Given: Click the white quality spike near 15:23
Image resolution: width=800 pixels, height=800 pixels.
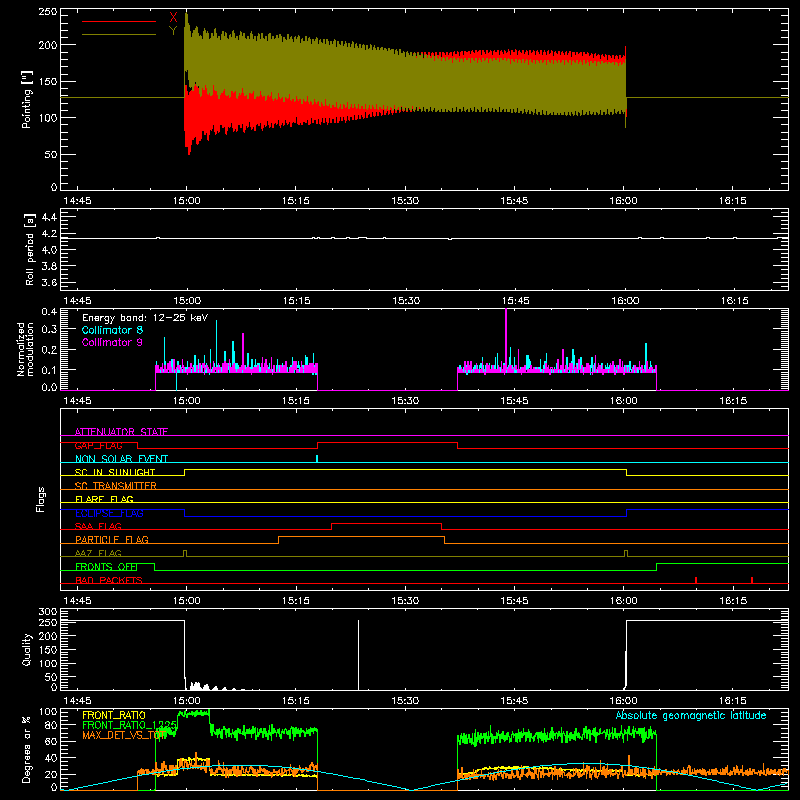Looking at the screenshot, I should [358, 655].
